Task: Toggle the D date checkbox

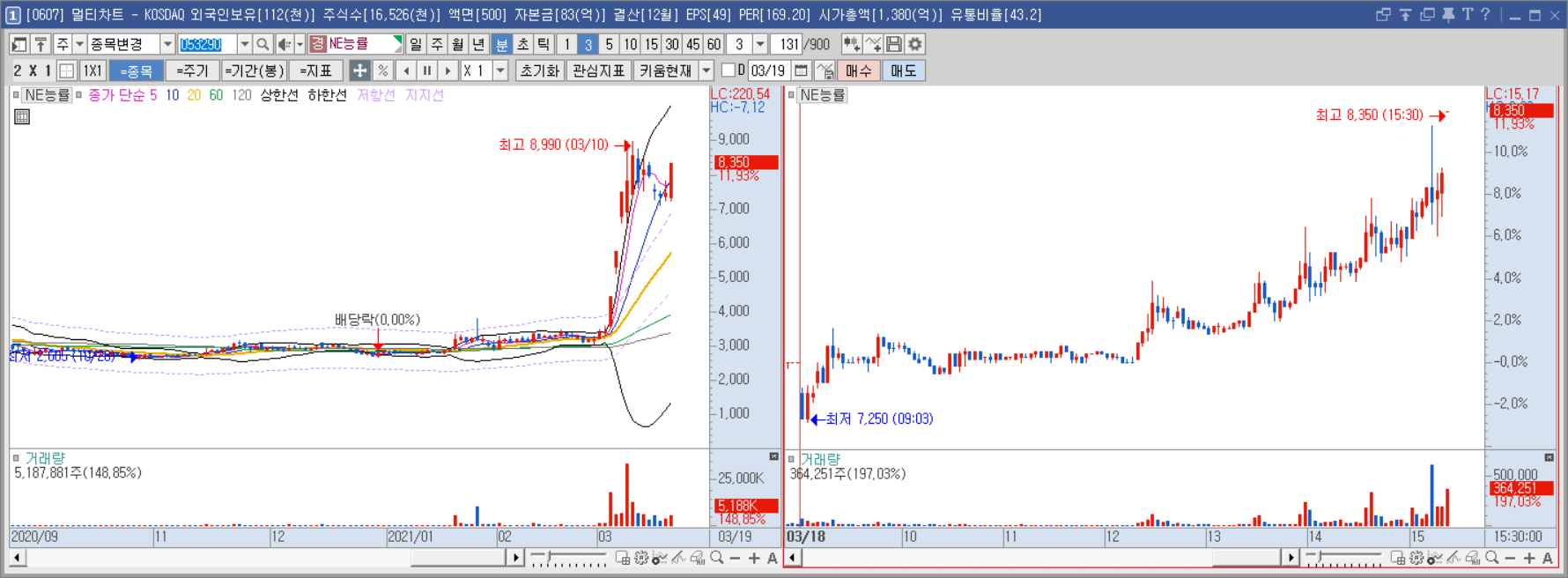Action: [729, 70]
